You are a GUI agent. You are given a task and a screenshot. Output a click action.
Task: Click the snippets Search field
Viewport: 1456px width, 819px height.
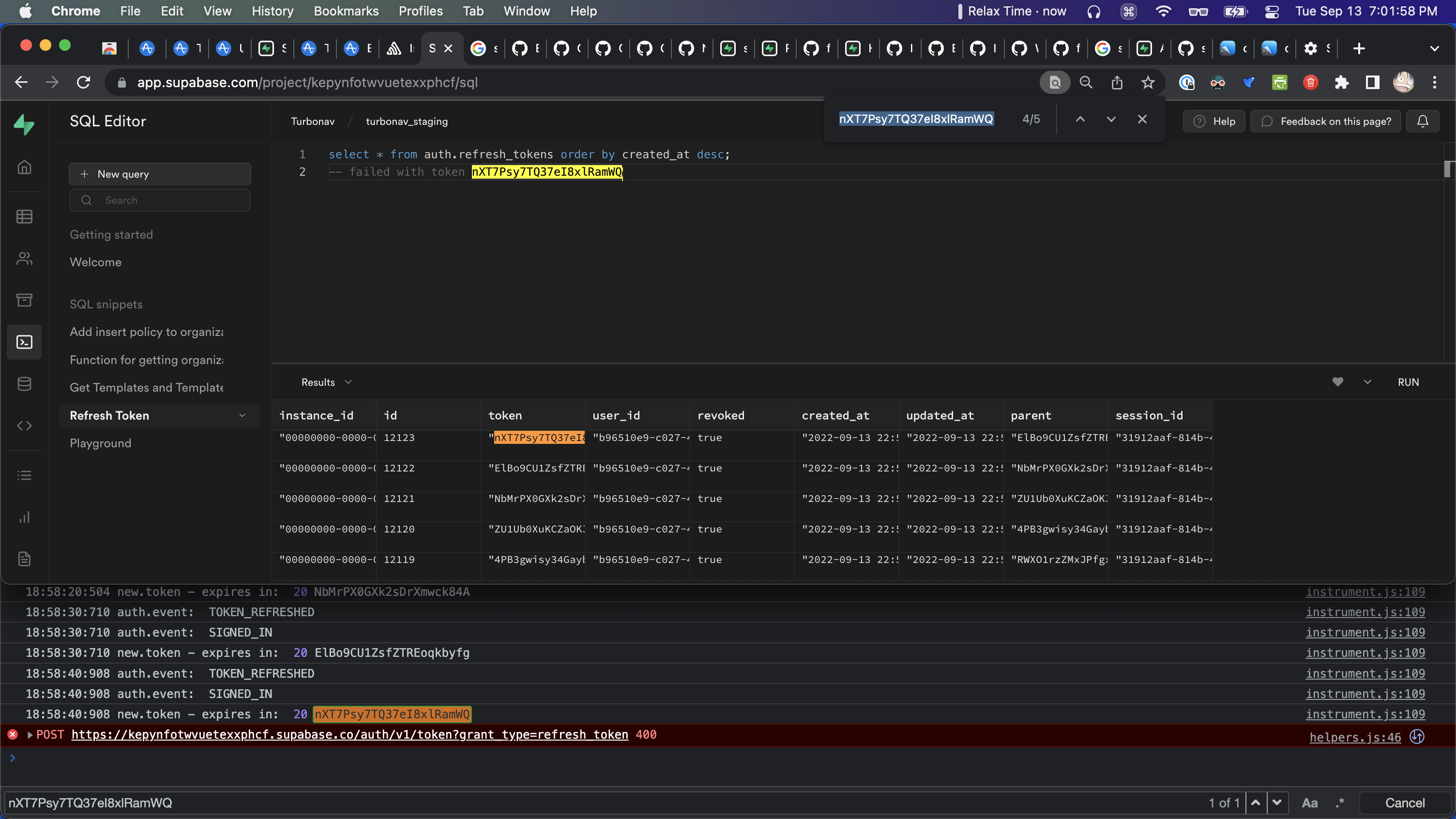tap(159, 200)
